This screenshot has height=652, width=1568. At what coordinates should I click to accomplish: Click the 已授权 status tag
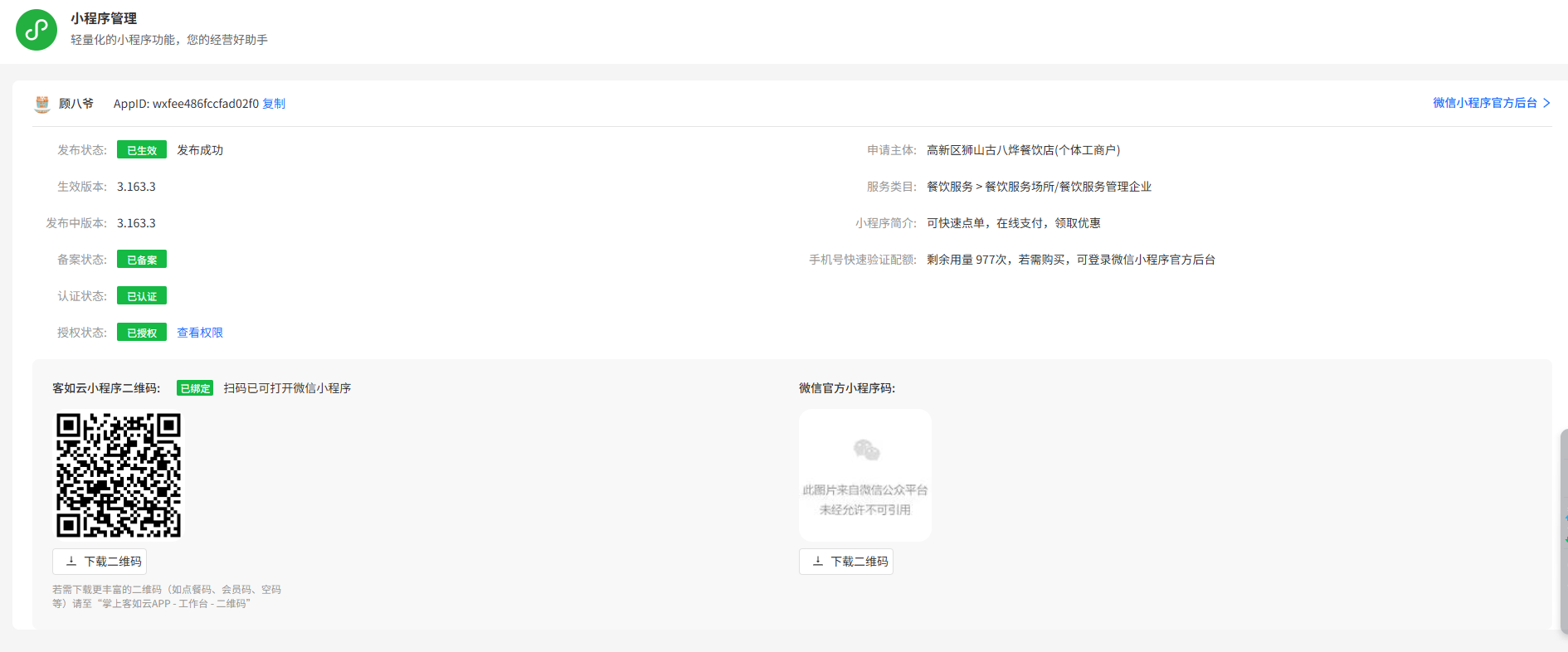[142, 333]
